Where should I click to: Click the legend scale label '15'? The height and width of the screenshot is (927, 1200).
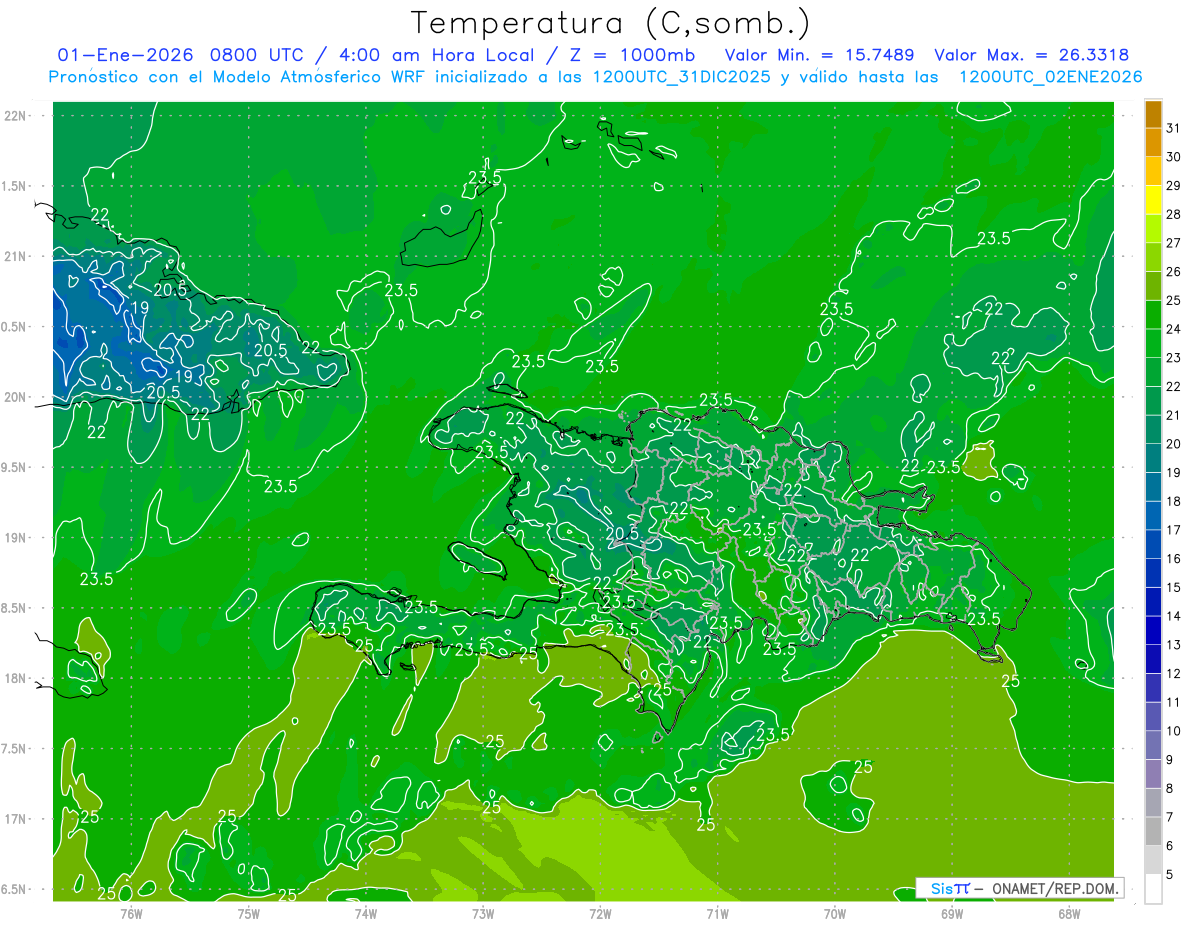1173,588
